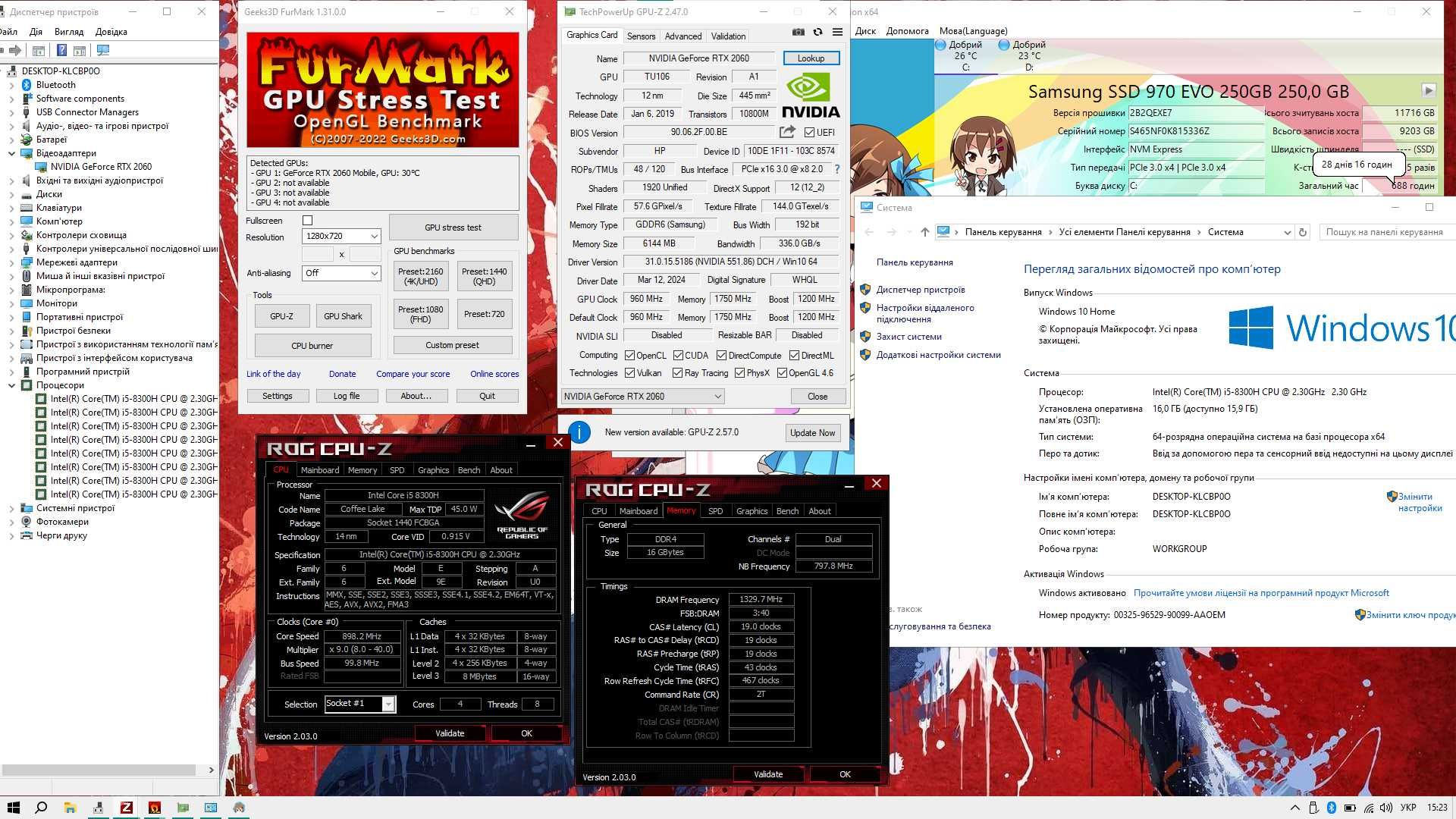
Task: Click the CrystalDiskInfo anime taskbar icon
Action: pos(239,808)
